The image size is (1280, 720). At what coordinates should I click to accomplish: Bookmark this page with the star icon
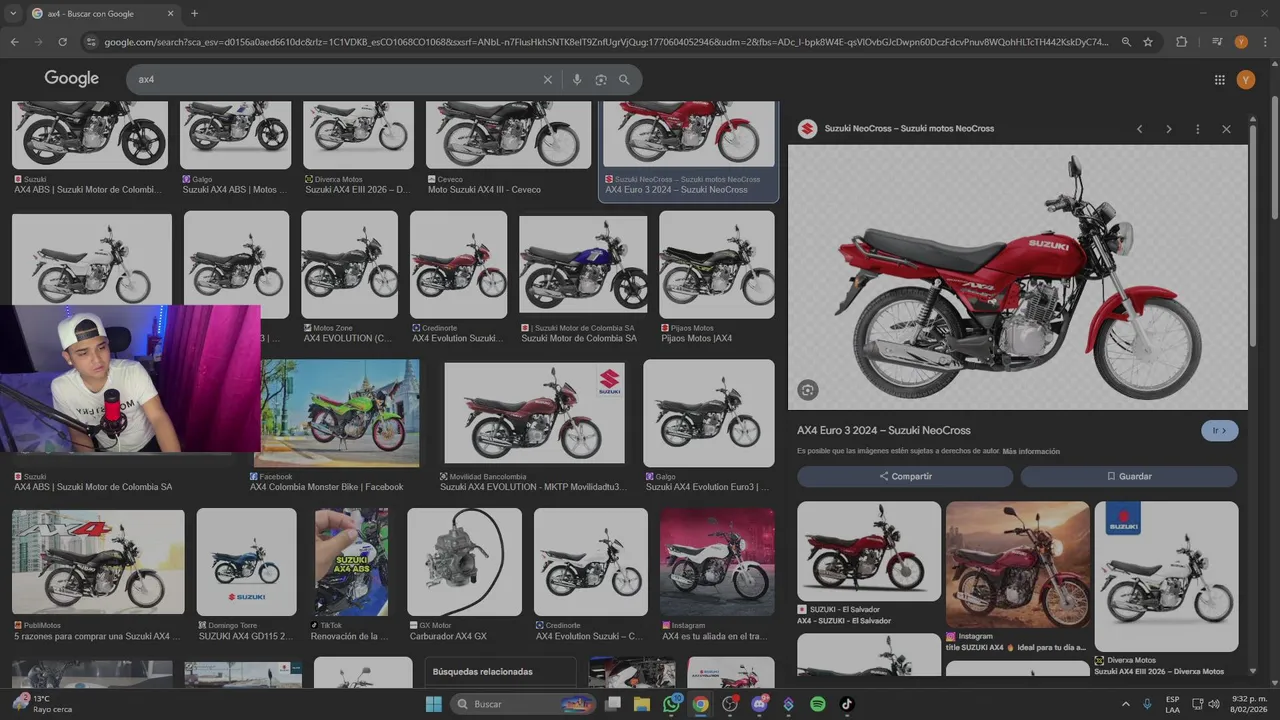[1148, 42]
